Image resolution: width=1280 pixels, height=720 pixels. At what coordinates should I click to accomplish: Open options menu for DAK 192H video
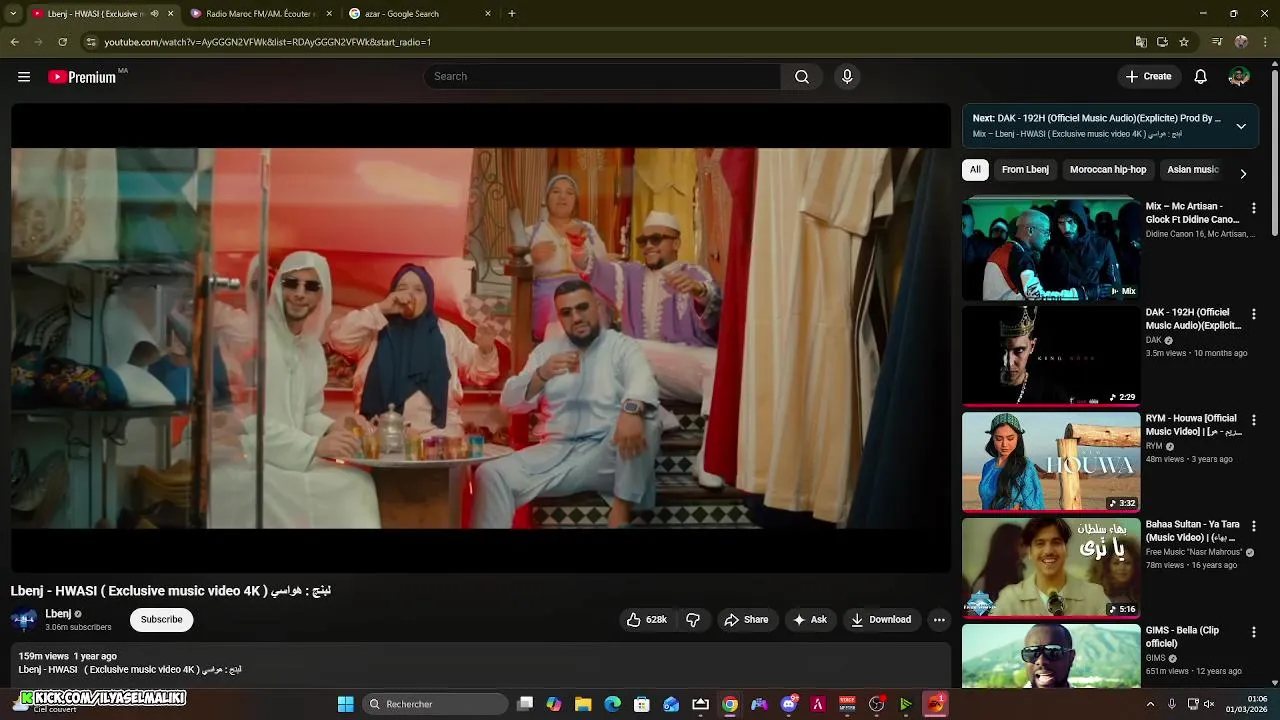point(1254,314)
